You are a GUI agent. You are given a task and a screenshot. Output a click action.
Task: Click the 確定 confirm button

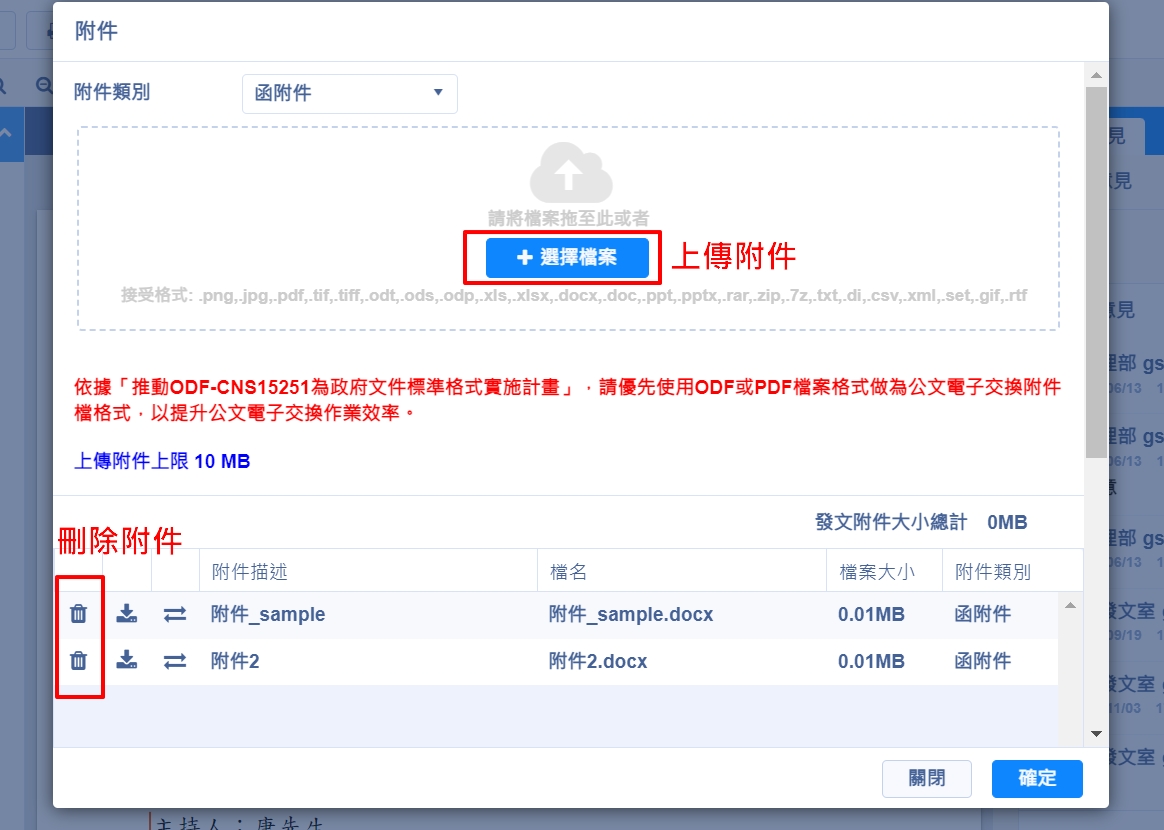click(x=1037, y=779)
